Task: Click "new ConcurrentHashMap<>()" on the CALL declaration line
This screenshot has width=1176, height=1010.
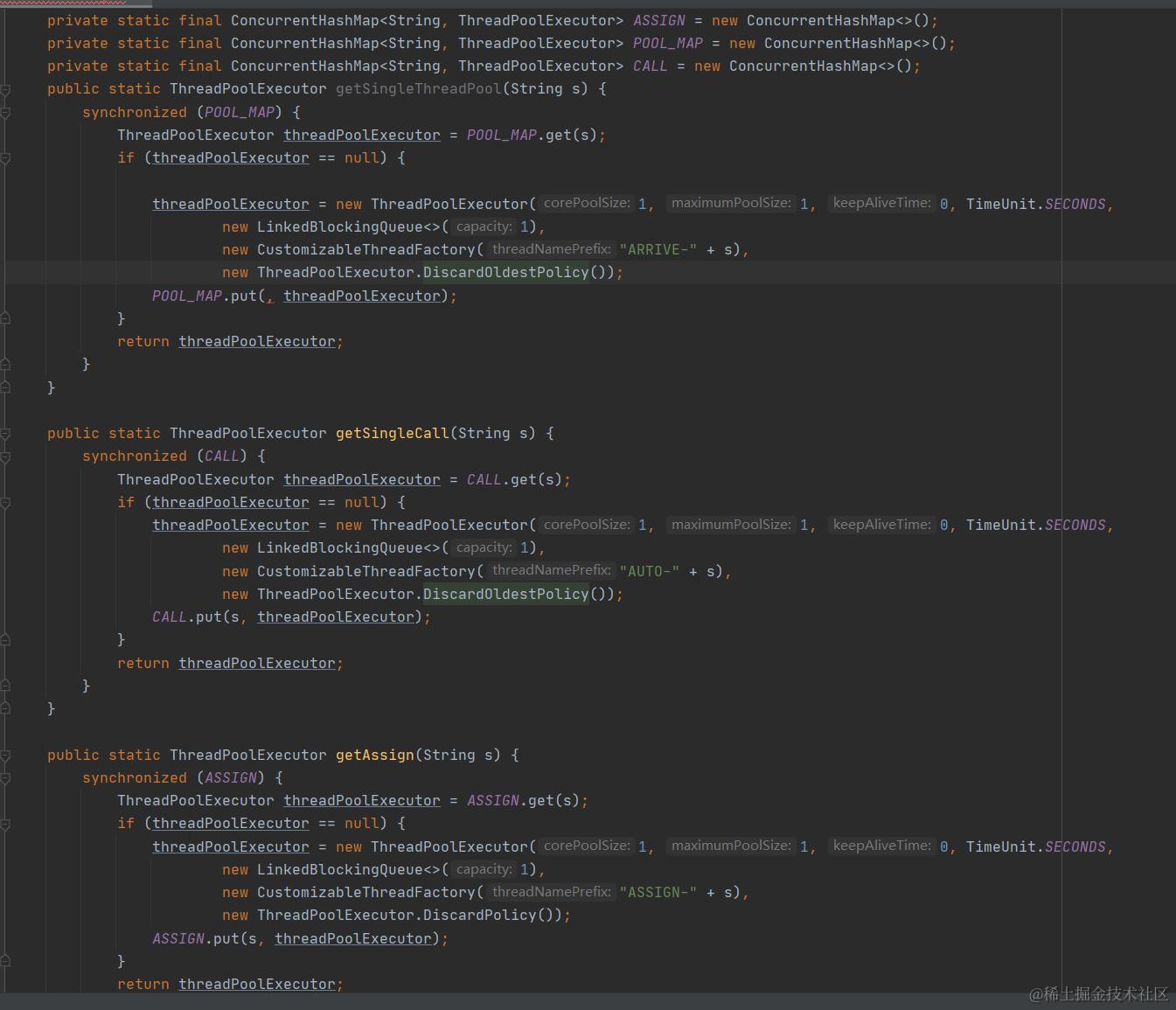Action: click(x=804, y=66)
